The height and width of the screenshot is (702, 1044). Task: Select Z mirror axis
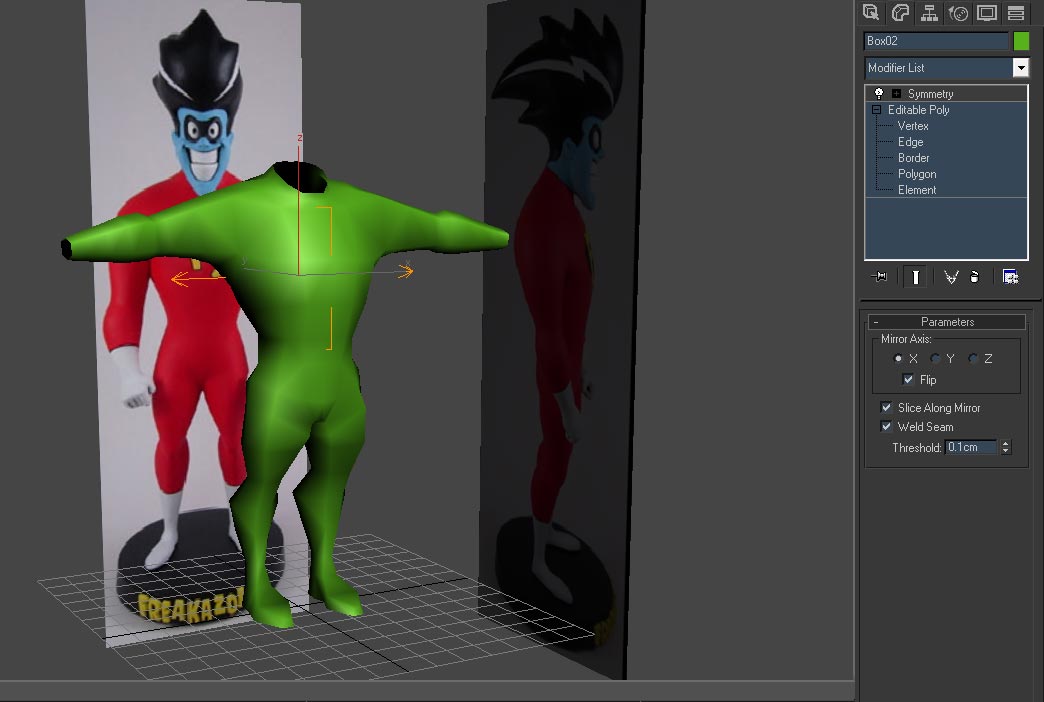click(x=973, y=358)
